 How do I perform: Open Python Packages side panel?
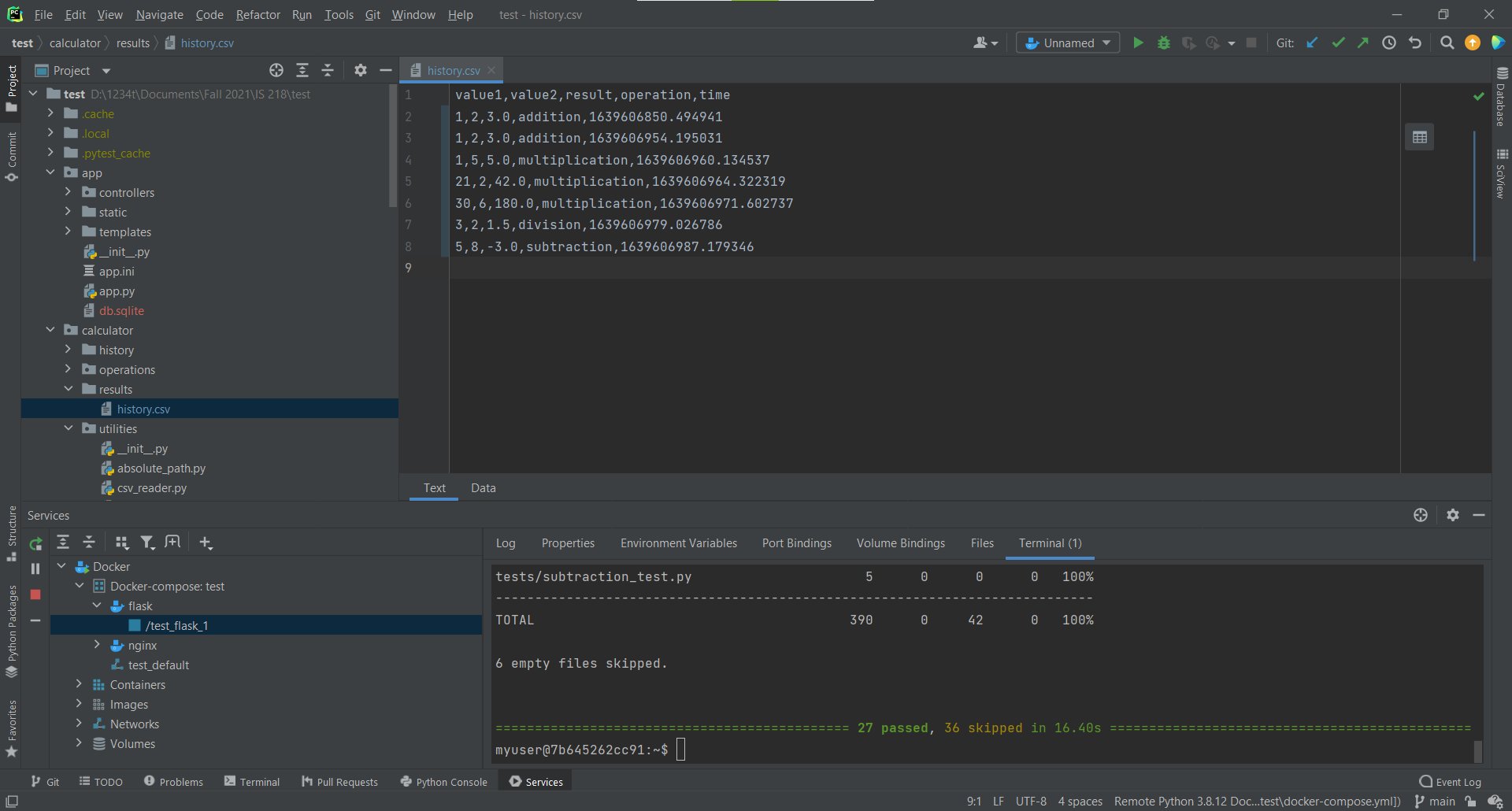tap(12, 631)
